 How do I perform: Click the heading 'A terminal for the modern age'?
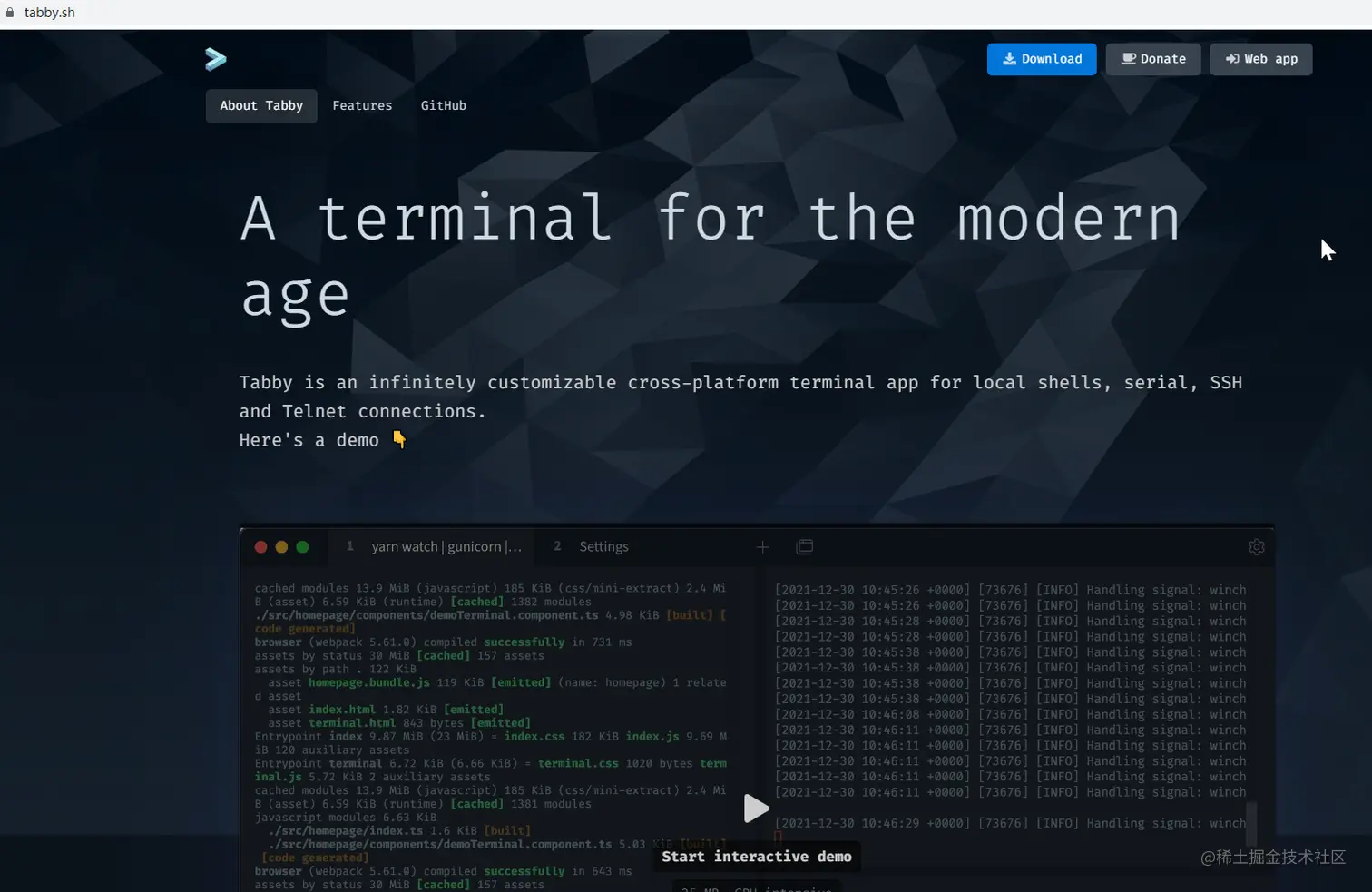click(710, 257)
